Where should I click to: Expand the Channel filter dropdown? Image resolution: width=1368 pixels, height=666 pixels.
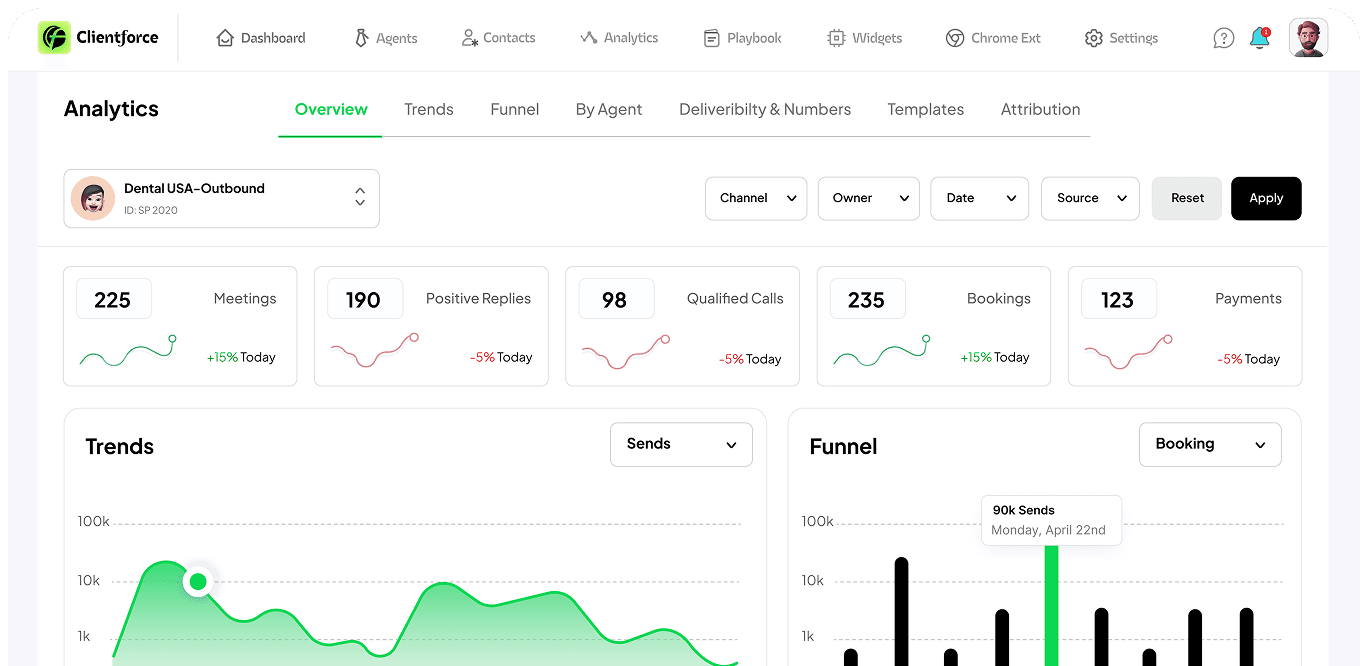(756, 198)
